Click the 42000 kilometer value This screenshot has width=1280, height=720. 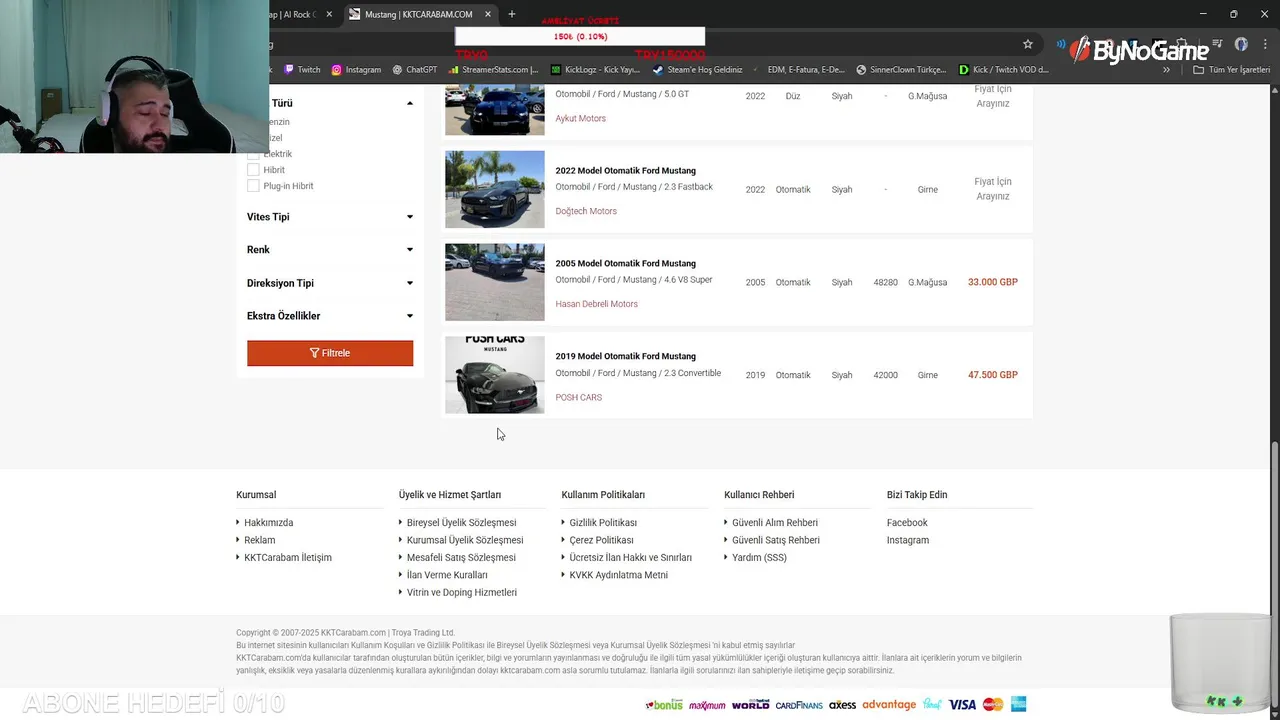coord(885,376)
